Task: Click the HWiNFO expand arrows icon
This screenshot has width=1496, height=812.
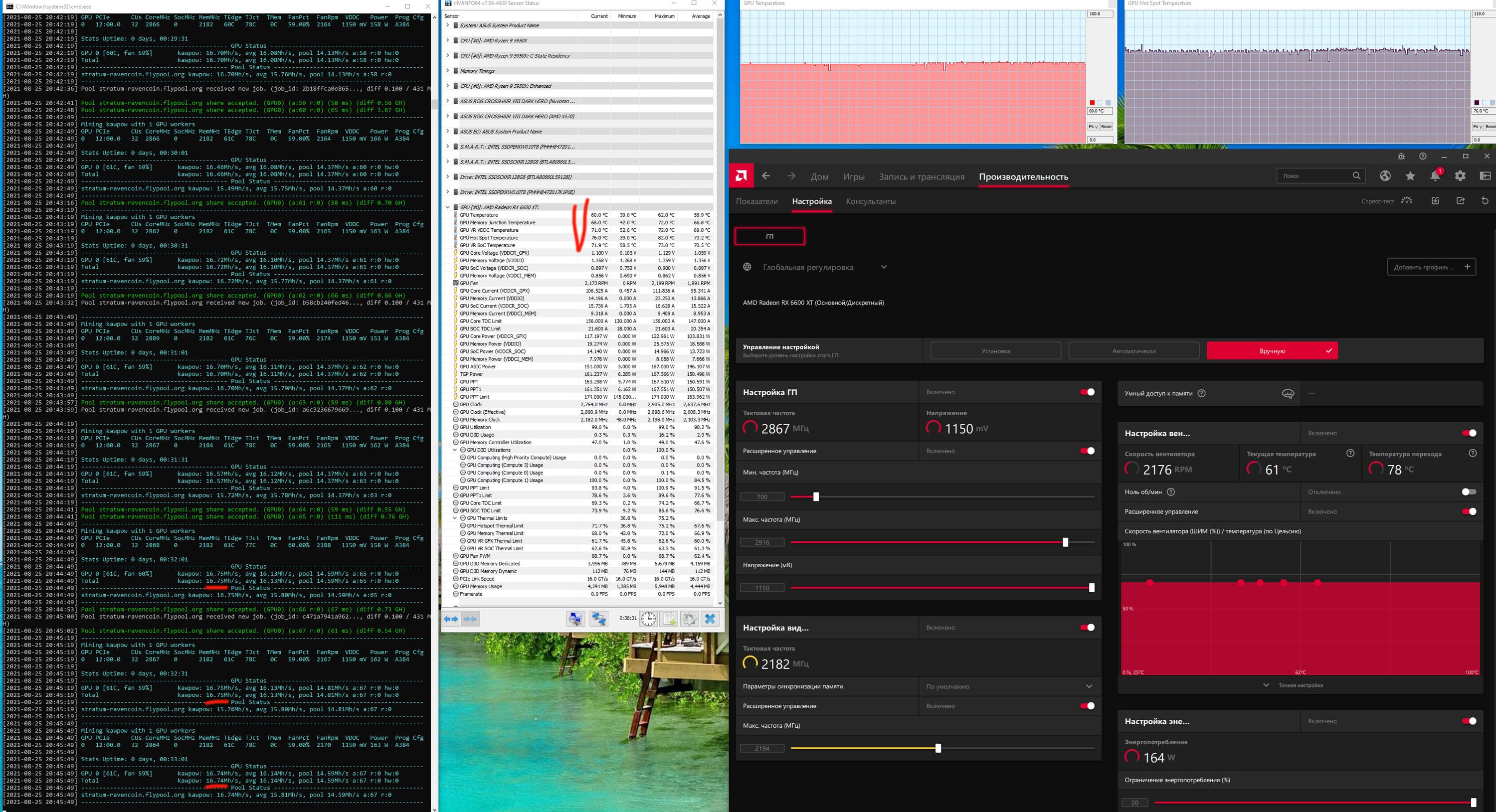Action: coord(451,619)
